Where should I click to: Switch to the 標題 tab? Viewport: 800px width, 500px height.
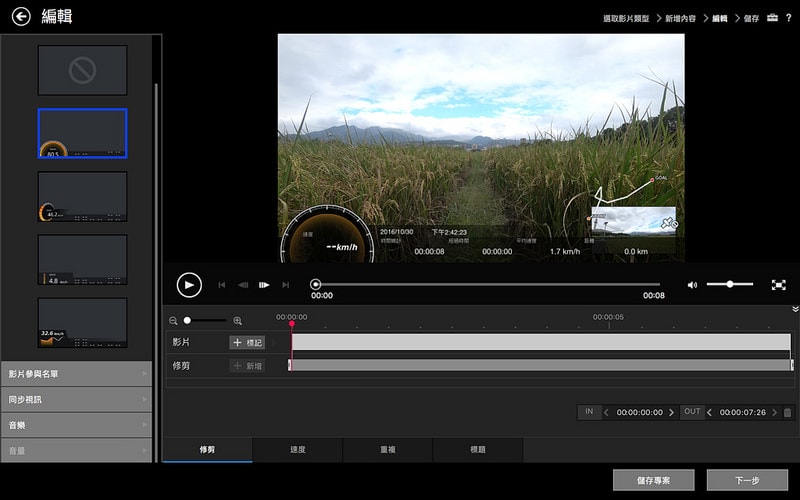478,450
